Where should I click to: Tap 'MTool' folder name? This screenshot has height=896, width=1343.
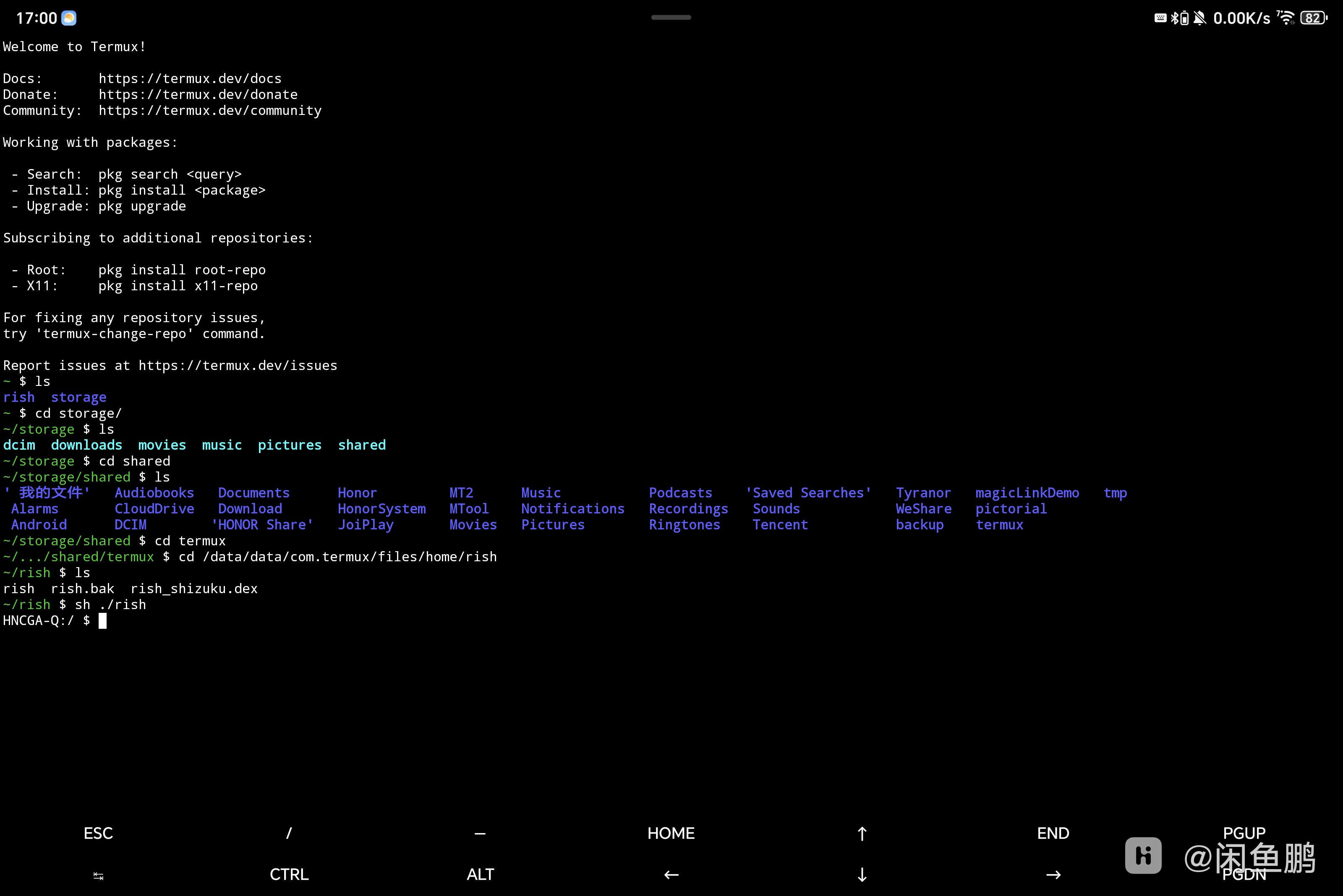click(x=469, y=508)
